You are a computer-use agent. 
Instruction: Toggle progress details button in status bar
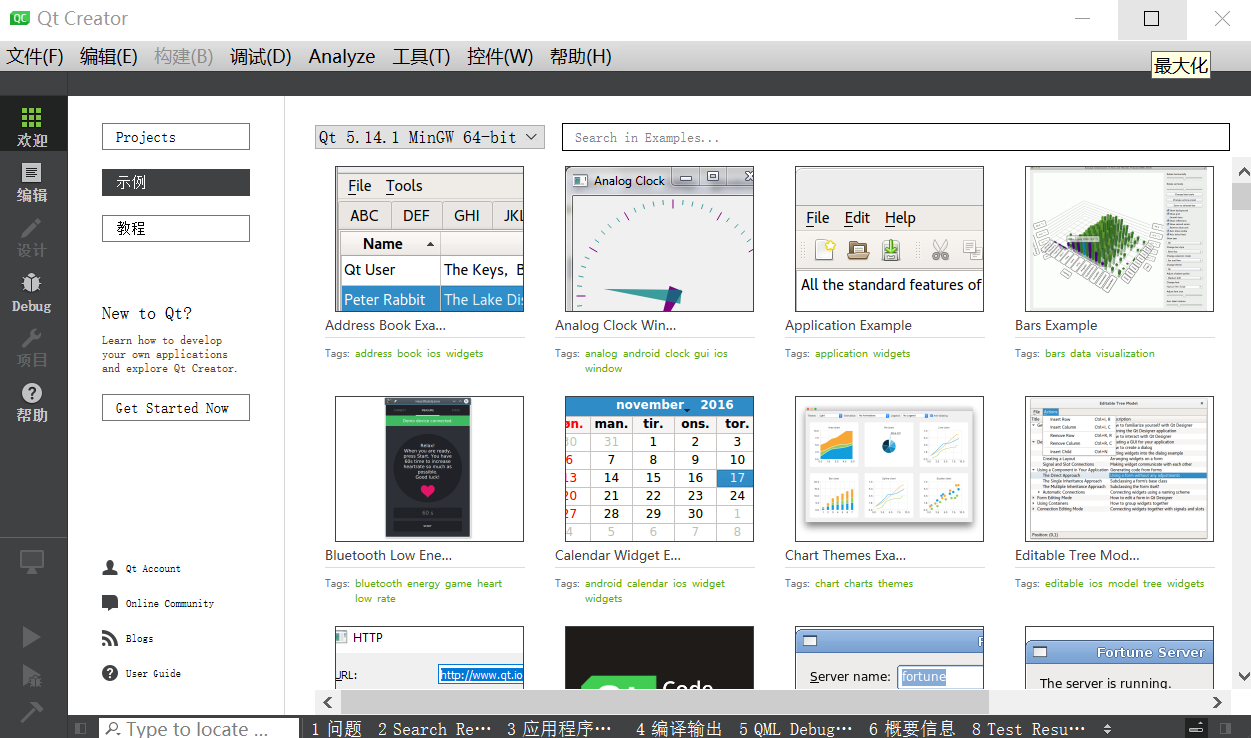click(x=1194, y=728)
